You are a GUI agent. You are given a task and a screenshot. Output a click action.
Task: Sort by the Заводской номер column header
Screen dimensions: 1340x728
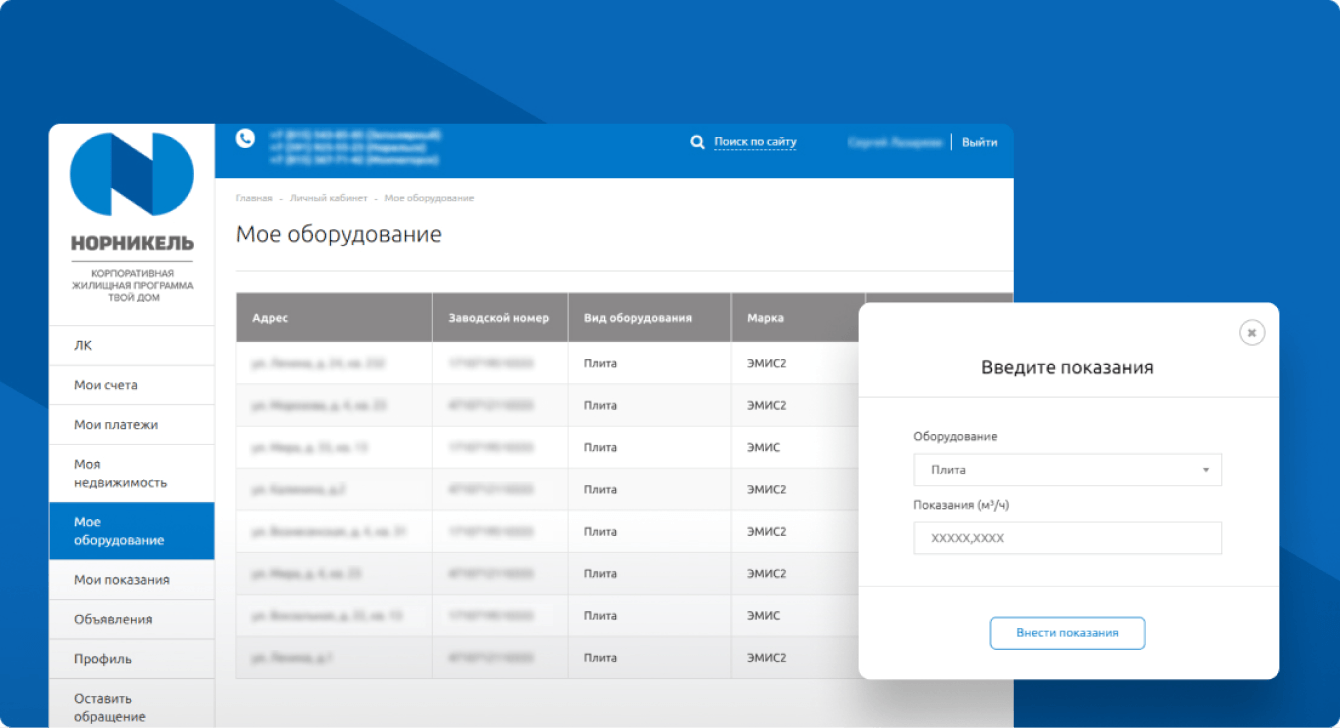point(499,317)
